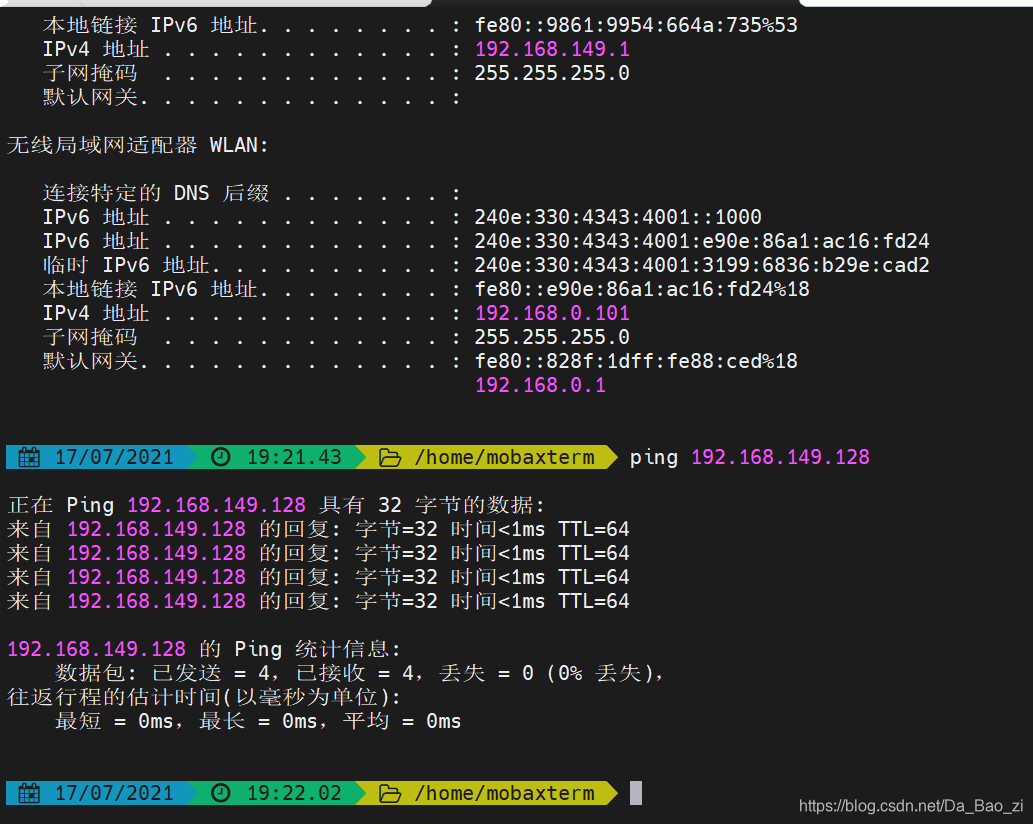The image size is (1033, 825).
Task: Click the round-trip line "最短 = 0ms"
Action: click(x=258, y=721)
